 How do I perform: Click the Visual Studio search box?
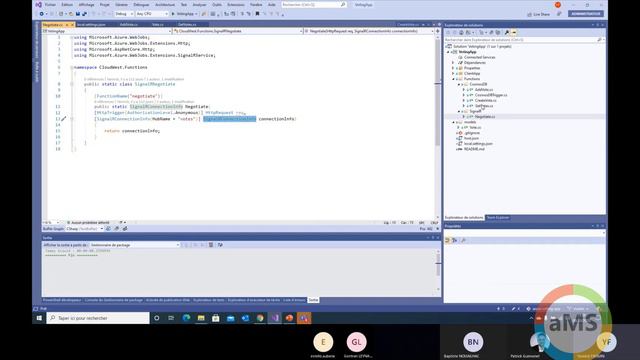click(x=313, y=4)
